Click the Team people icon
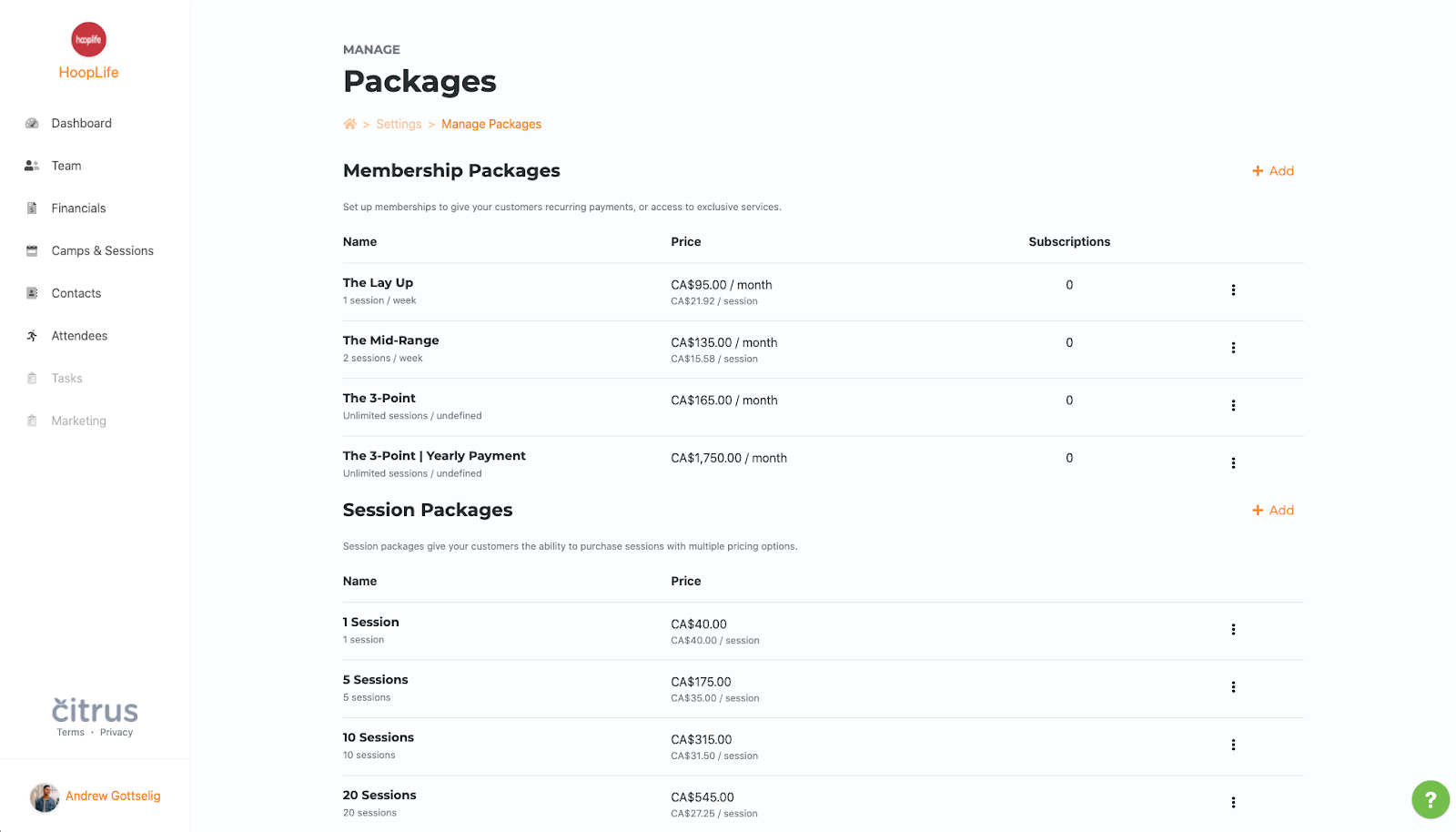 click(32, 166)
